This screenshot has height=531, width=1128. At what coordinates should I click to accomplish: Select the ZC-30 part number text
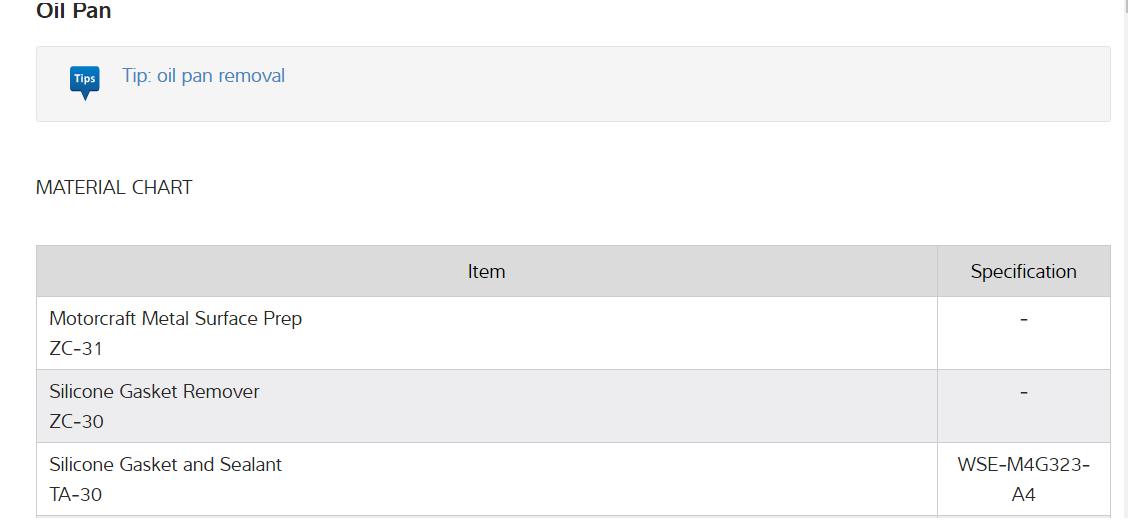(76, 422)
